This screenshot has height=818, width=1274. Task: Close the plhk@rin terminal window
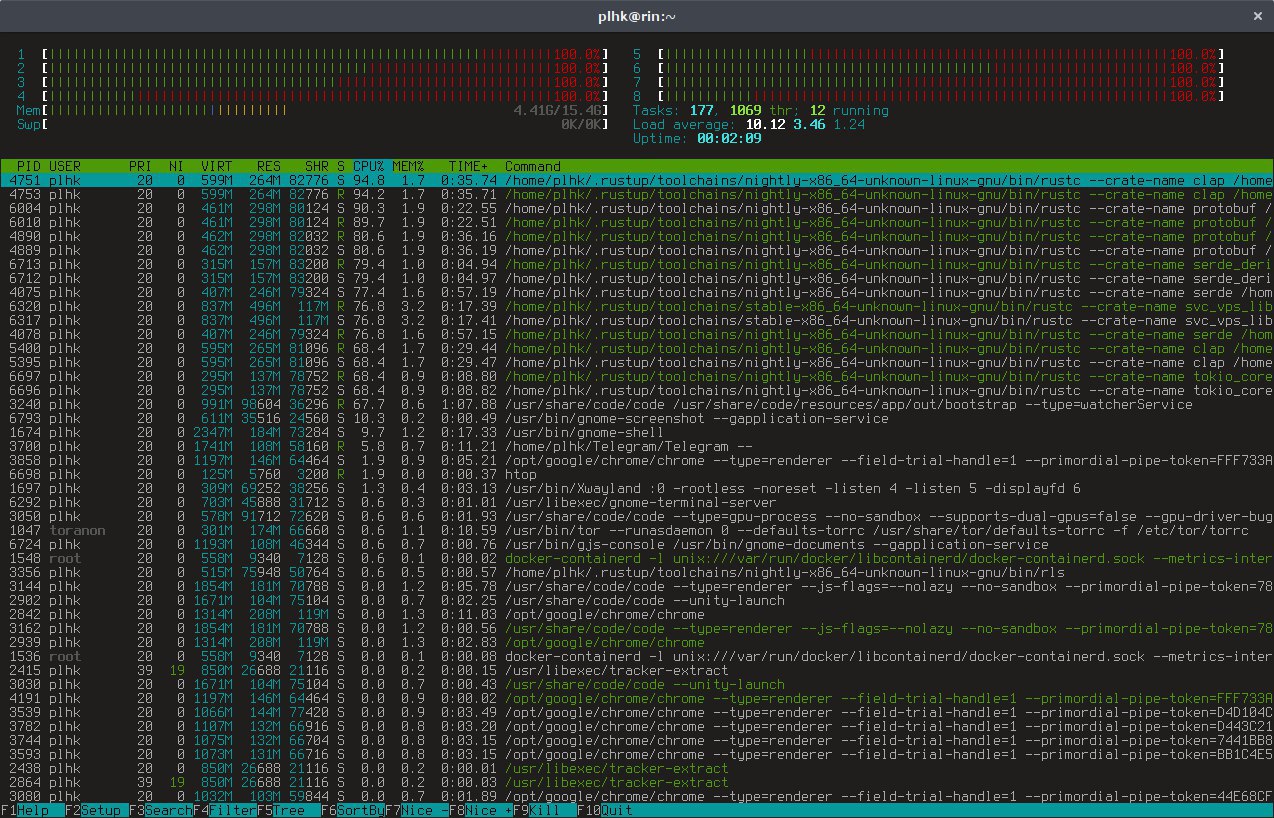1256,16
